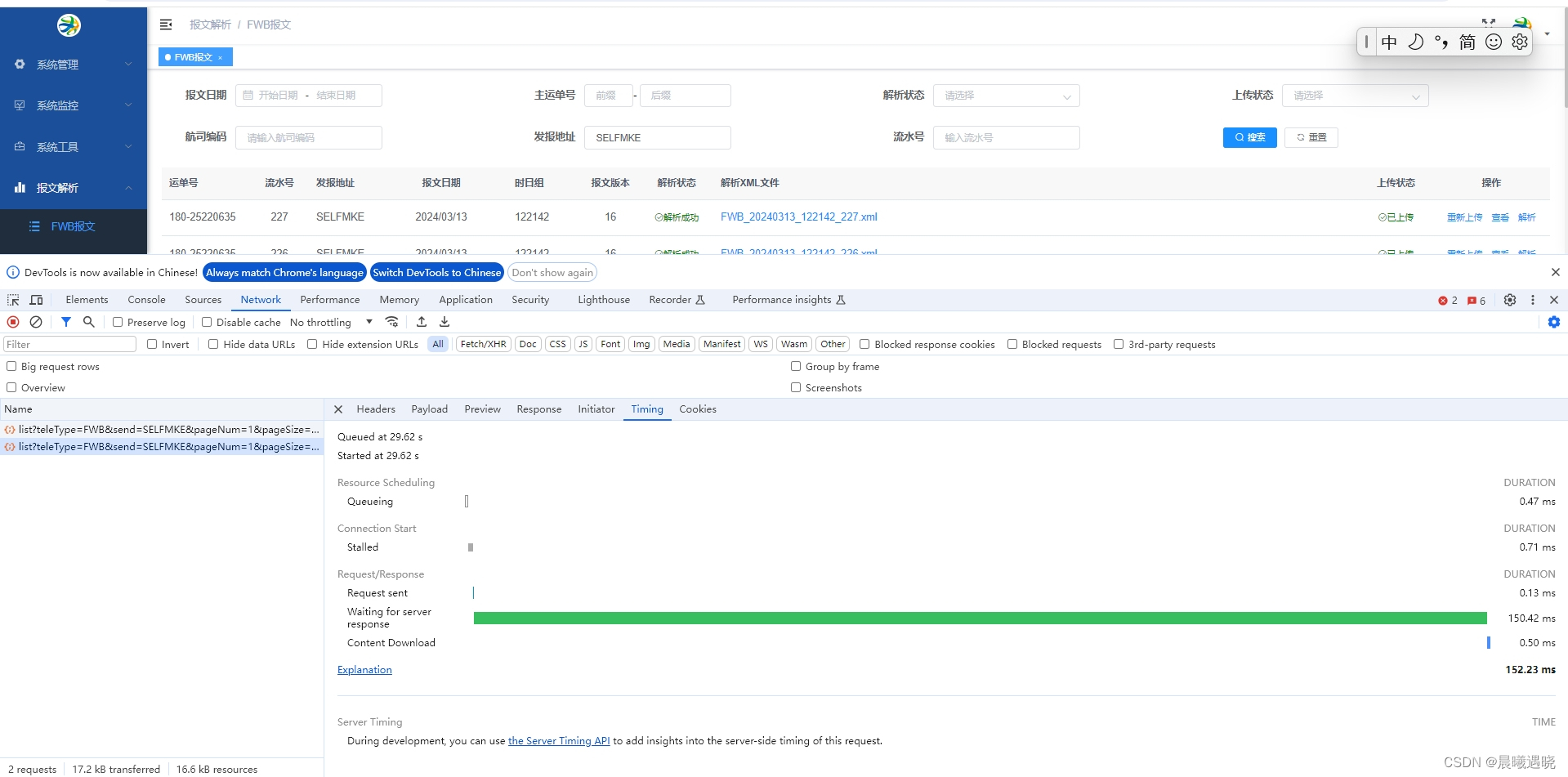
Task: Enable Preserve log checkbox
Action: click(x=118, y=322)
